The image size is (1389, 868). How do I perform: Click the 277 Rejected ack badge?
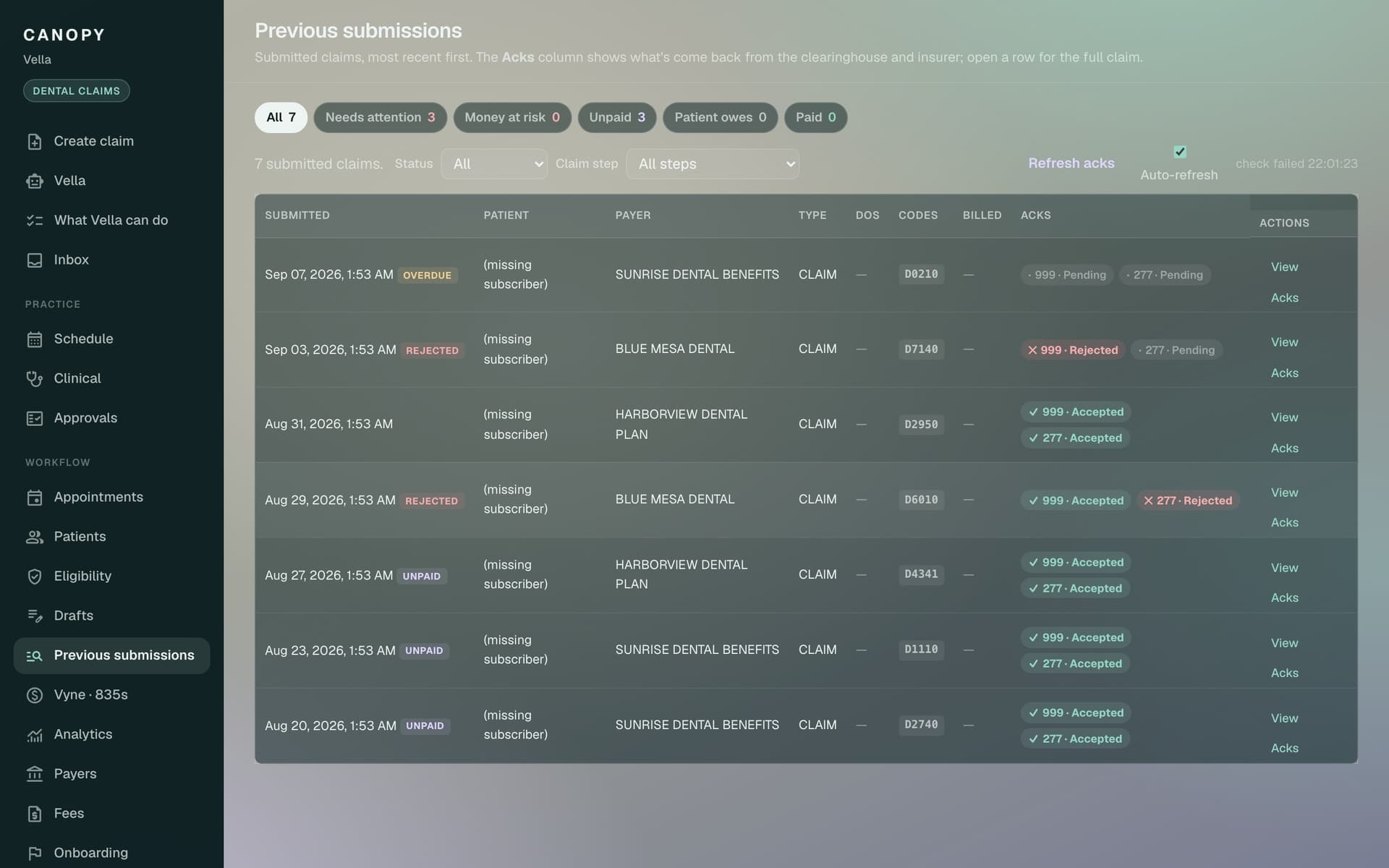click(1188, 501)
